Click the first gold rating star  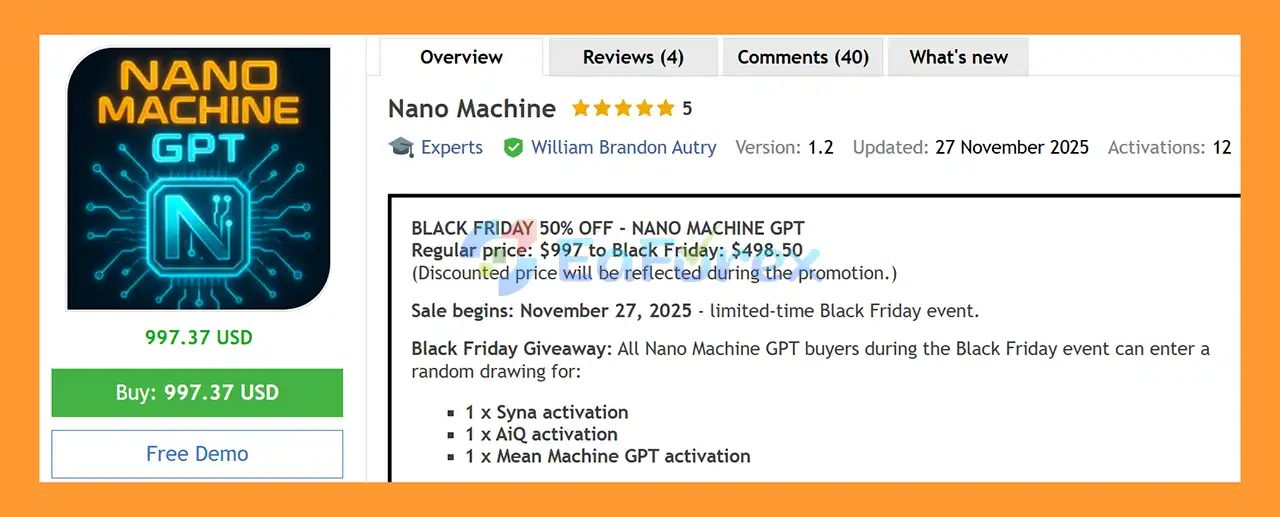pyautogui.click(x=580, y=108)
